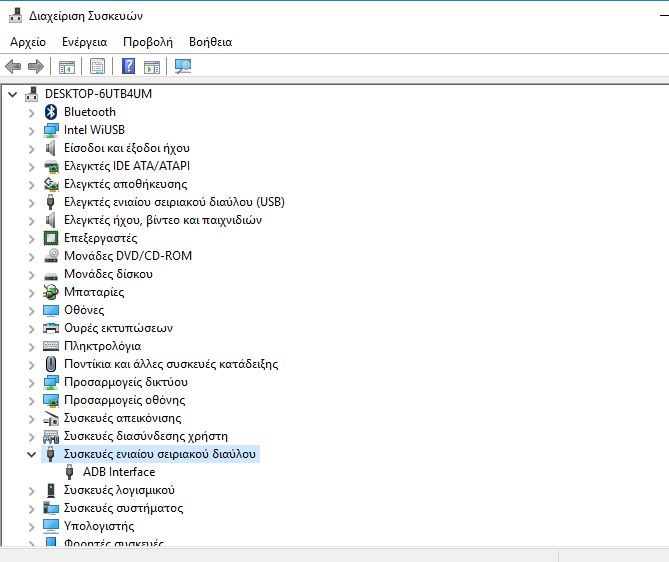
Task: Click the Forward arrow in the toolbar
Action: click(36, 67)
